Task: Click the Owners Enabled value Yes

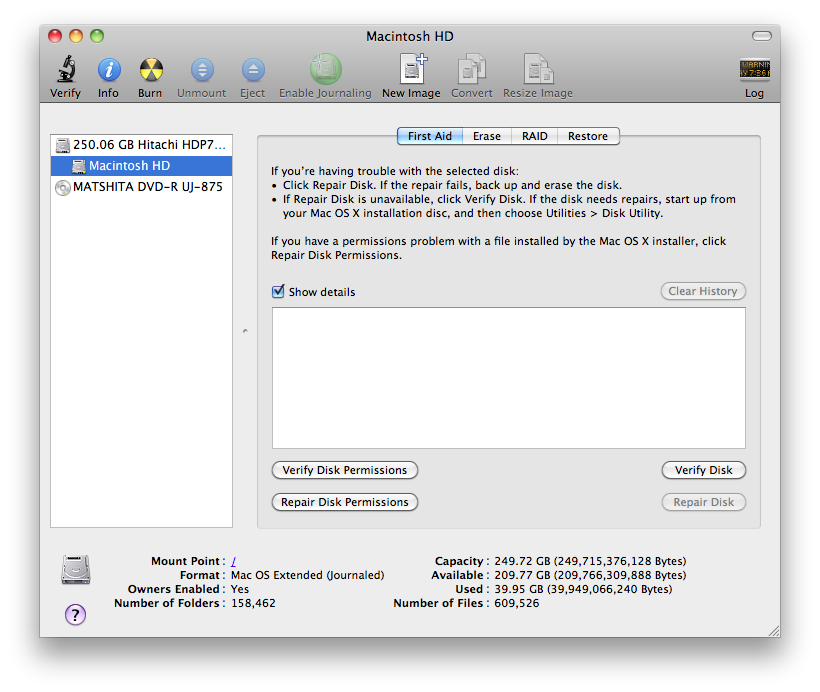Action: click(x=240, y=589)
